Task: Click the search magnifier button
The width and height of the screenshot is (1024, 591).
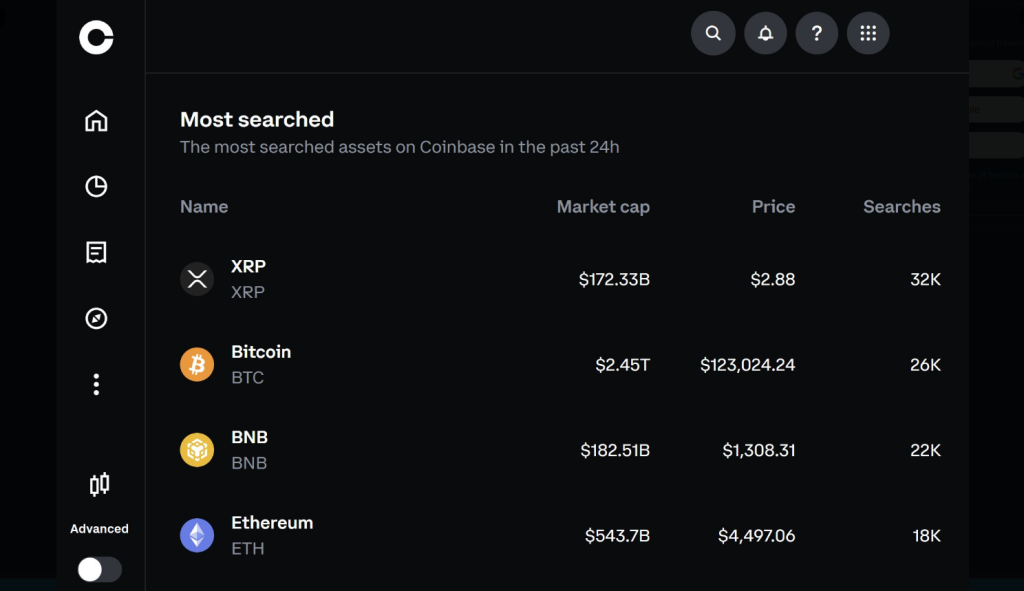Action: 713,33
